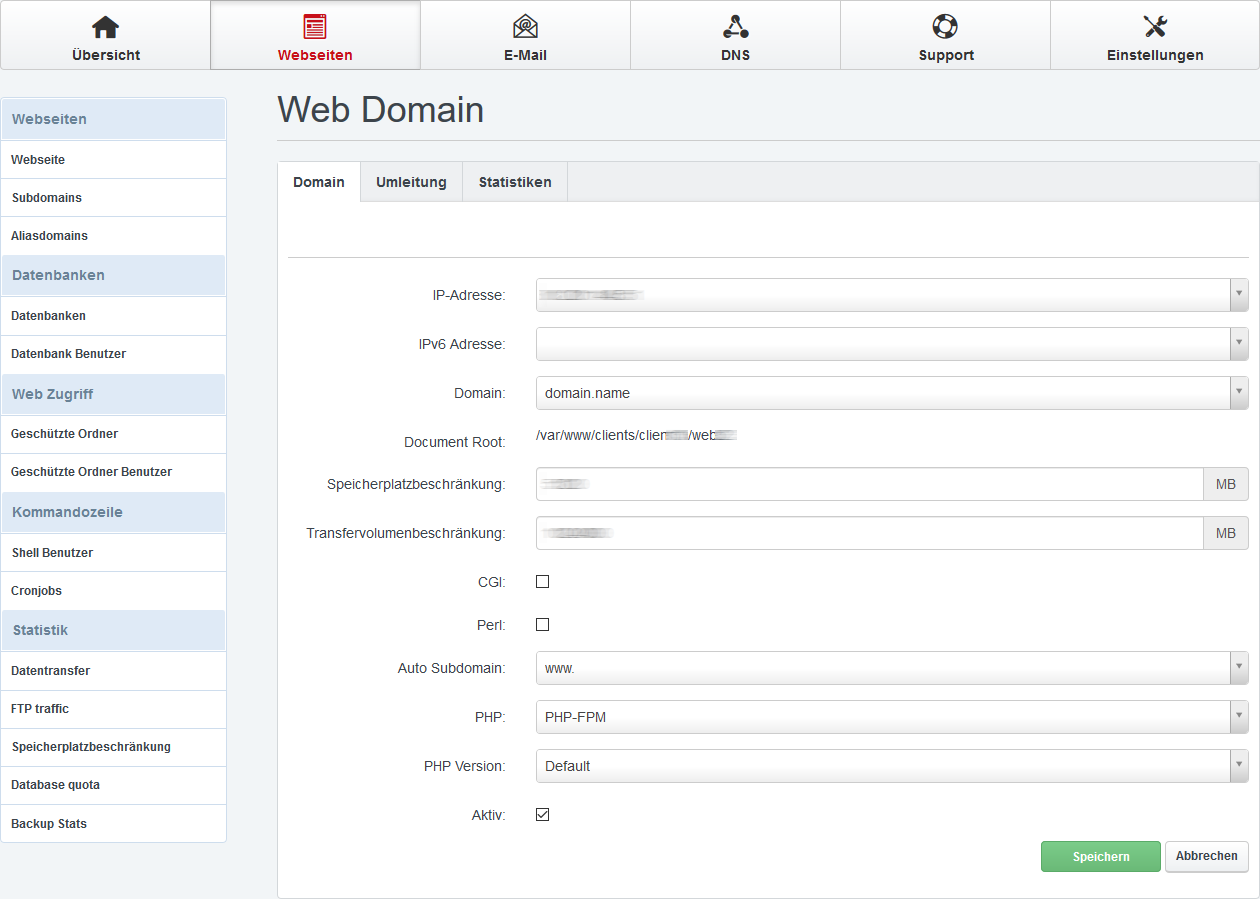Open Support using the globe icon
Screen dimensions: 1260x899
(x=945, y=26)
